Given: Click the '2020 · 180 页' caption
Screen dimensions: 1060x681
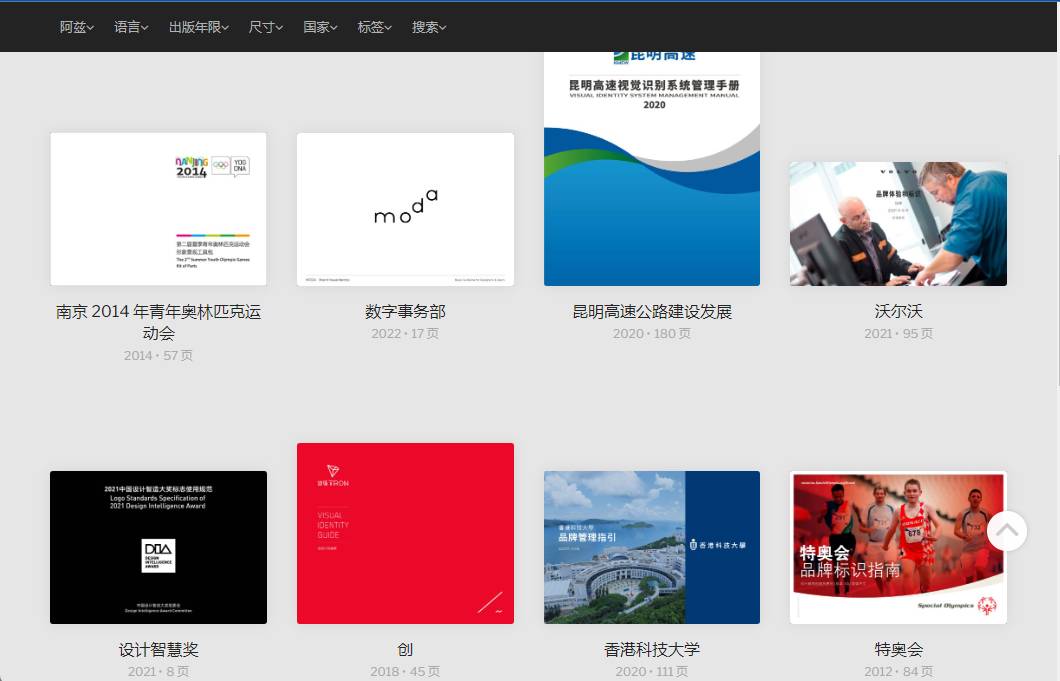Looking at the screenshot, I should (652, 333).
